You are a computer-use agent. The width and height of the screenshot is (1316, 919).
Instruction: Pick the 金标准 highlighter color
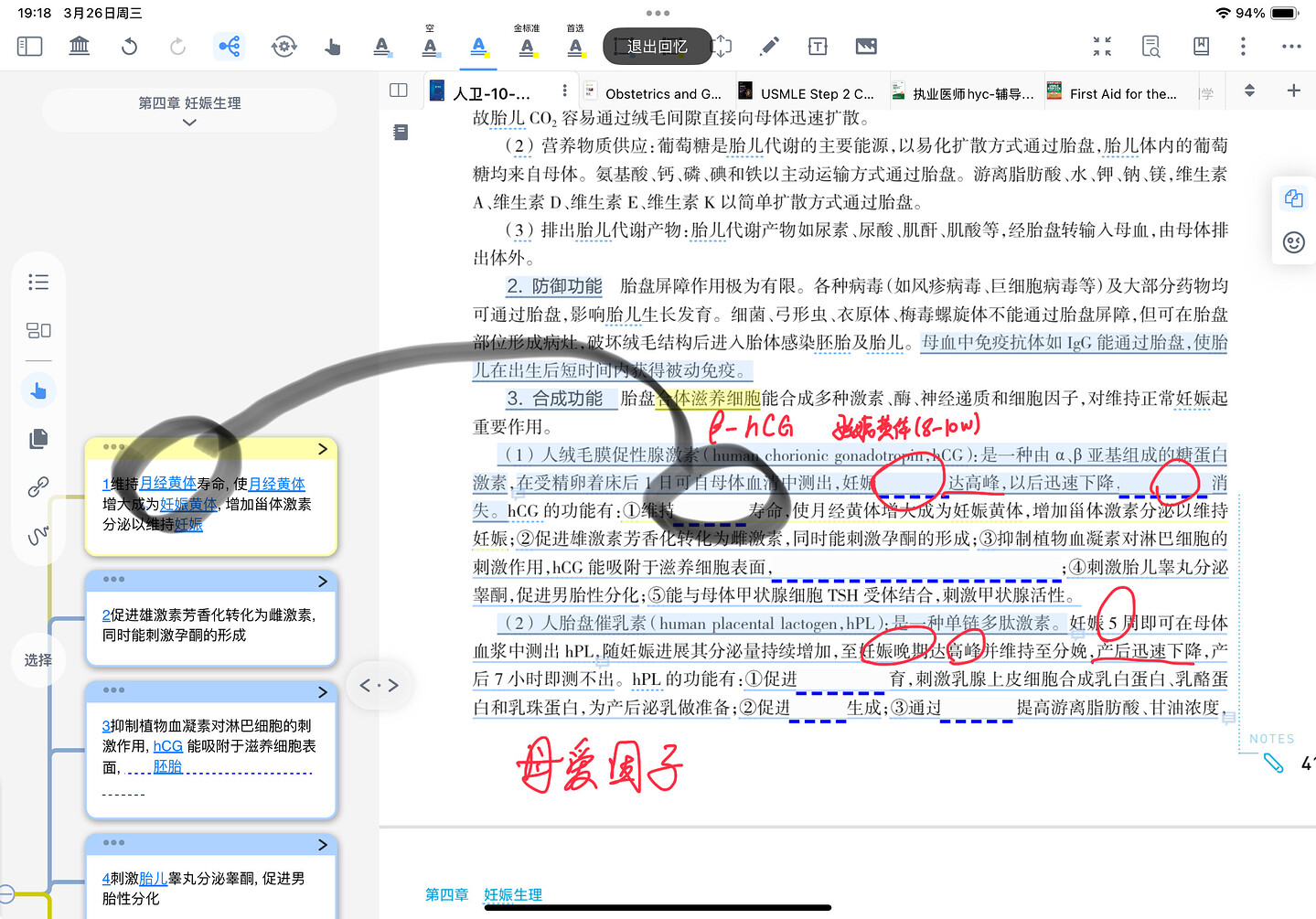point(527,46)
